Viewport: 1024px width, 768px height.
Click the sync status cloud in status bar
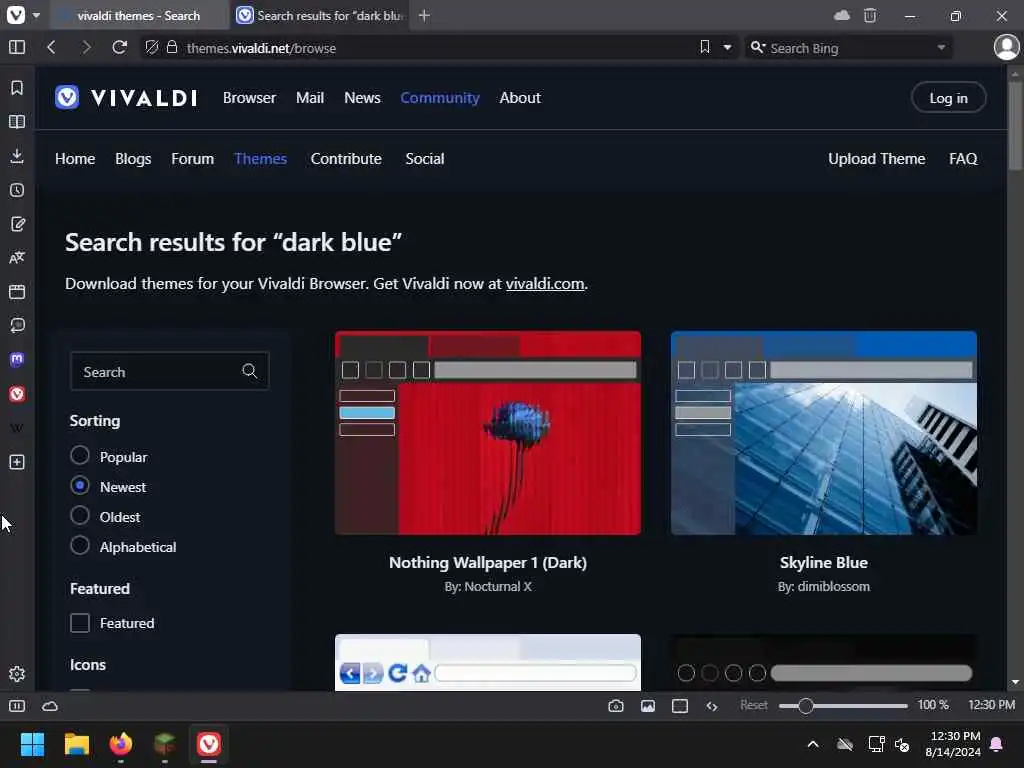pyautogui.click(x=50, y=706)
